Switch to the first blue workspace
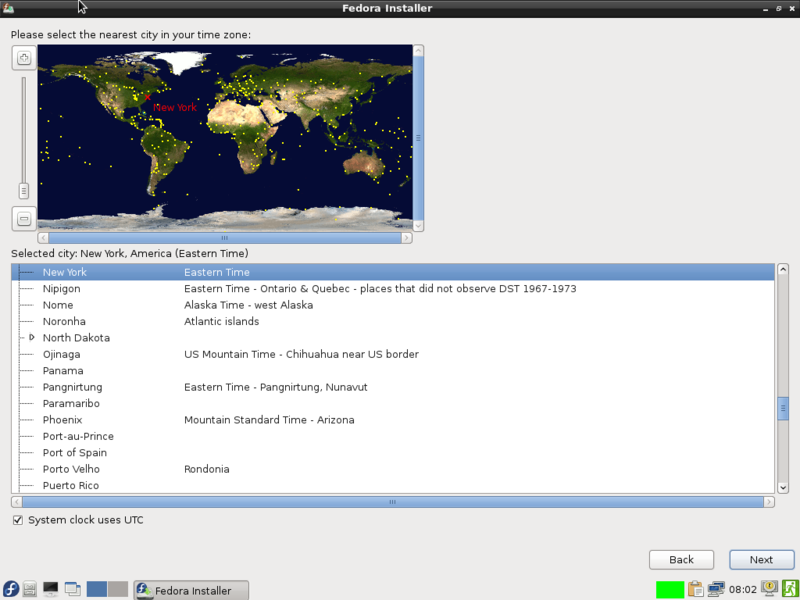This screenshot has height=600, width=800. [x=97, y=589]
